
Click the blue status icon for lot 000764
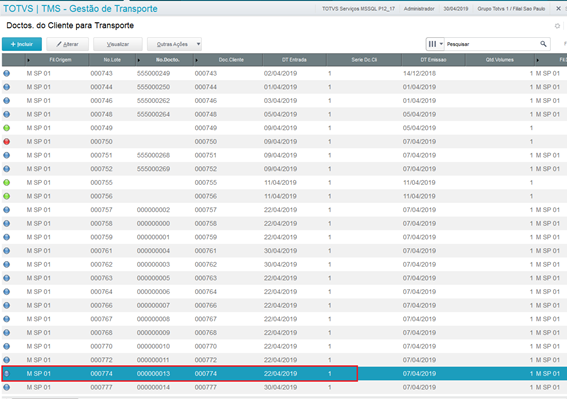tap(7, 292)
